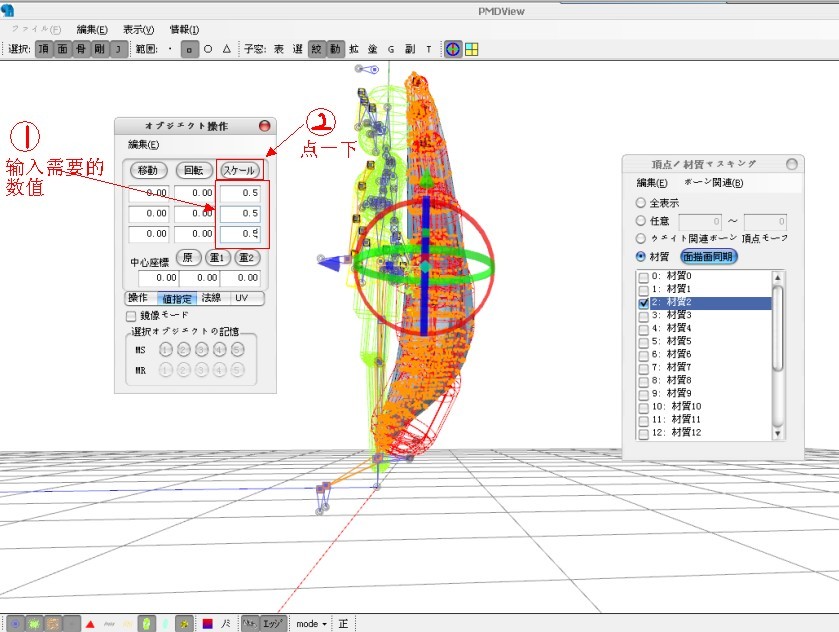This screenshot has height=632, width=839.
Task: Click the blue circle icon in bottom toolbar
Action: 16,623
